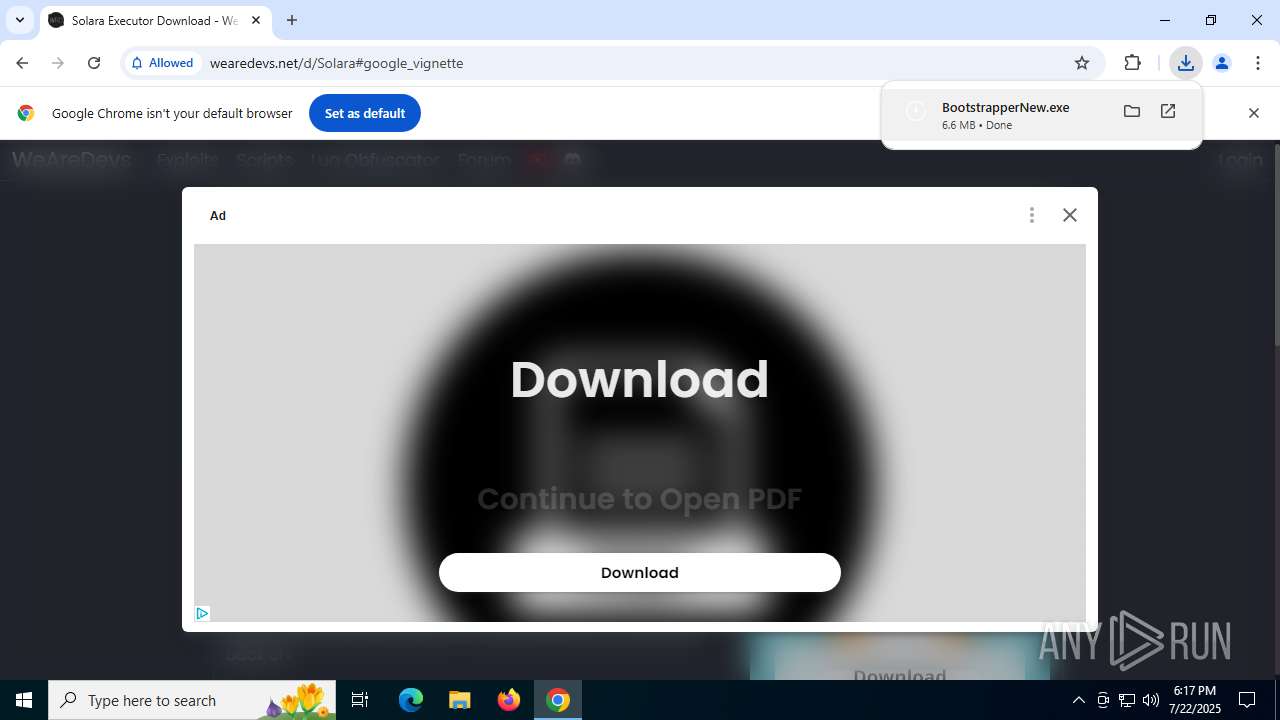Click the browser forward arrow

point(58,63)
